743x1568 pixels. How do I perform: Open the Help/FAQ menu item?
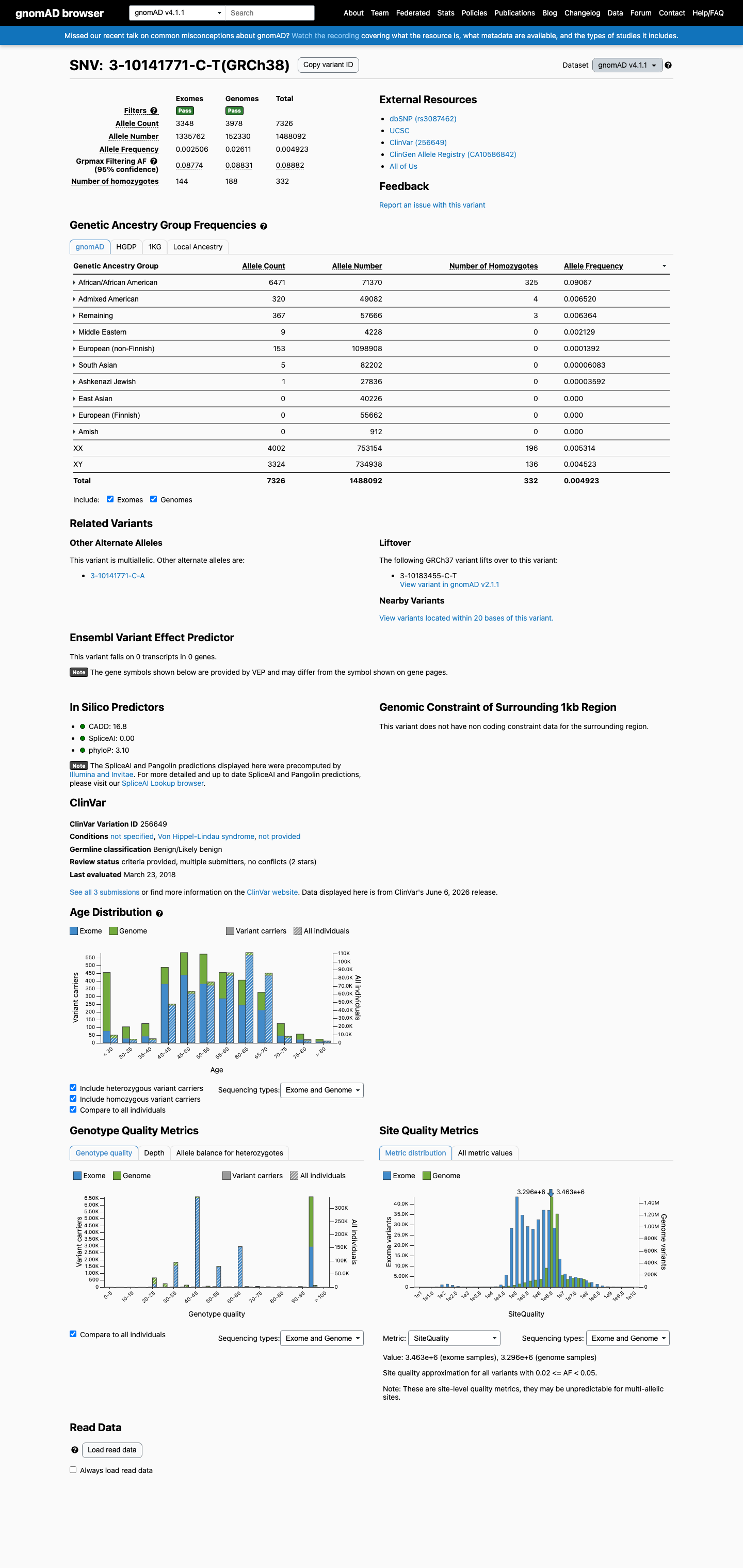click(708, 13)
